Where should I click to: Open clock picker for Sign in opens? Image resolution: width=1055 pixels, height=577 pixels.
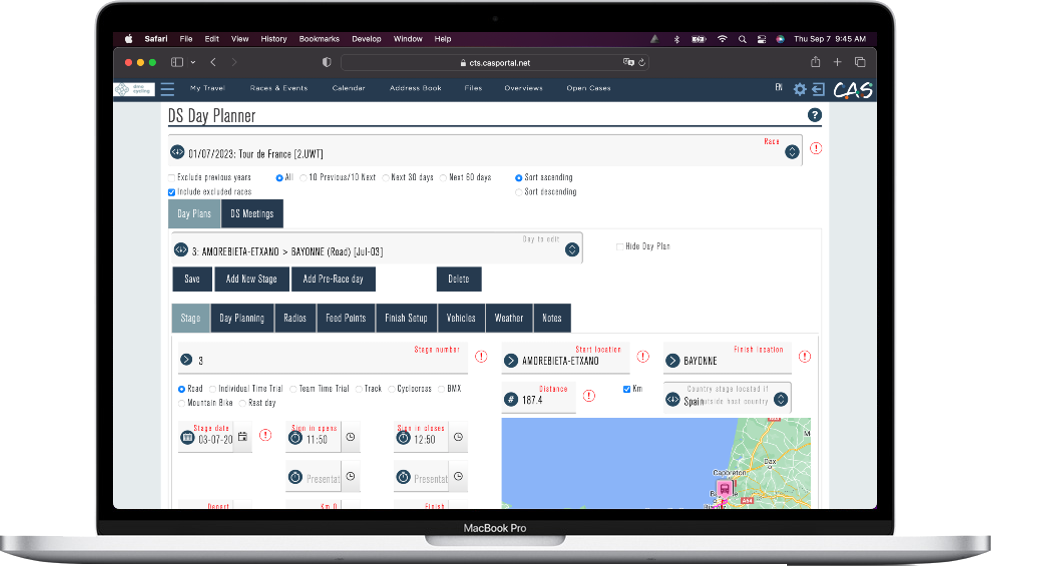pyautogui.click(x=351, y=437)
